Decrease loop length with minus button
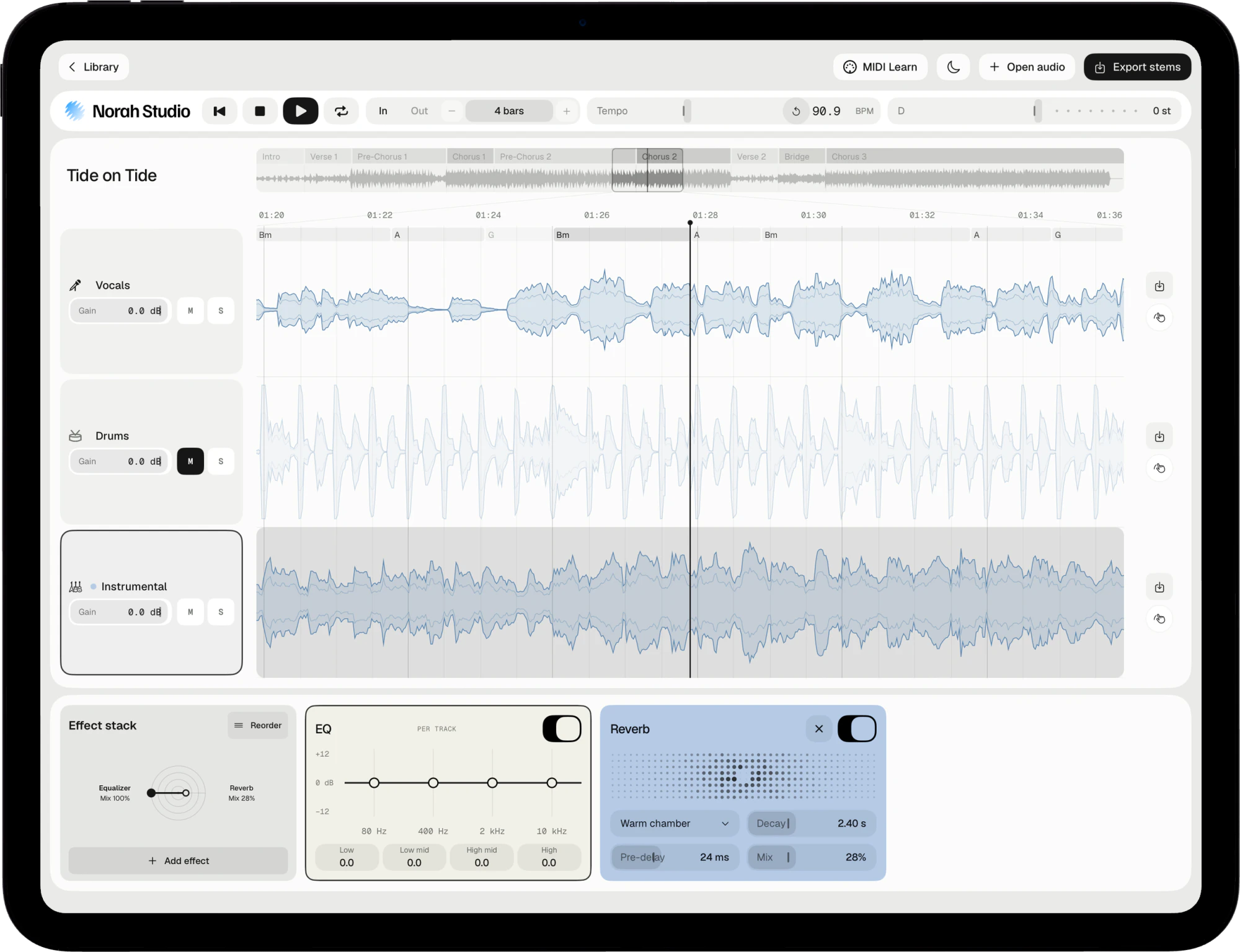This screenshot has height=952, width=1240. pos(452,111)
